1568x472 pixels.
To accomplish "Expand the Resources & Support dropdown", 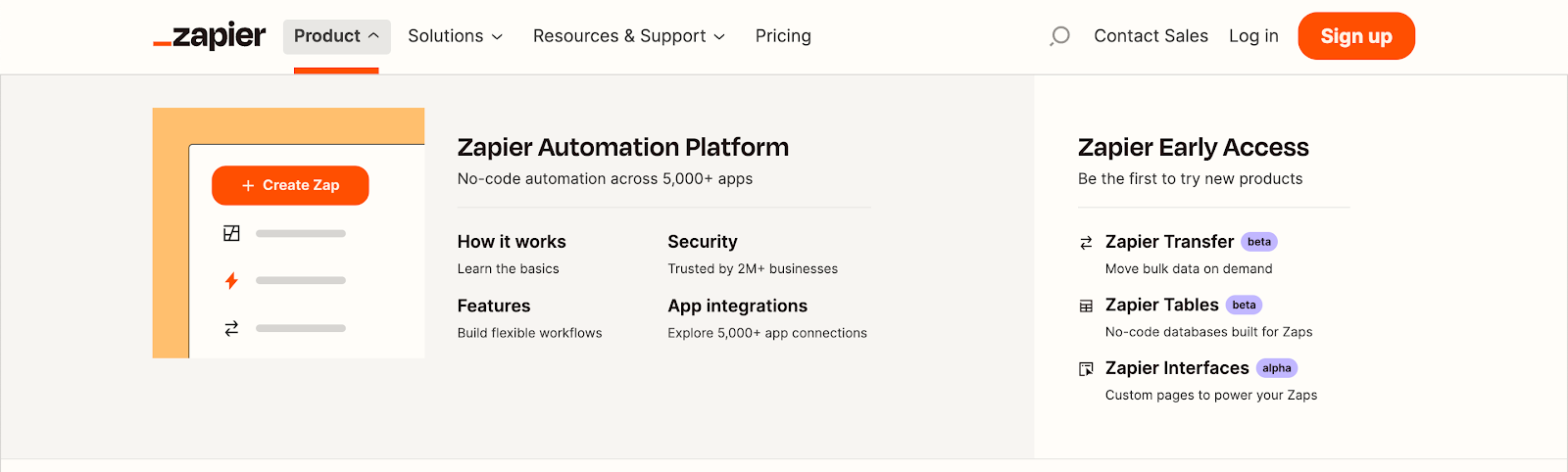I will tap(628, 36).
